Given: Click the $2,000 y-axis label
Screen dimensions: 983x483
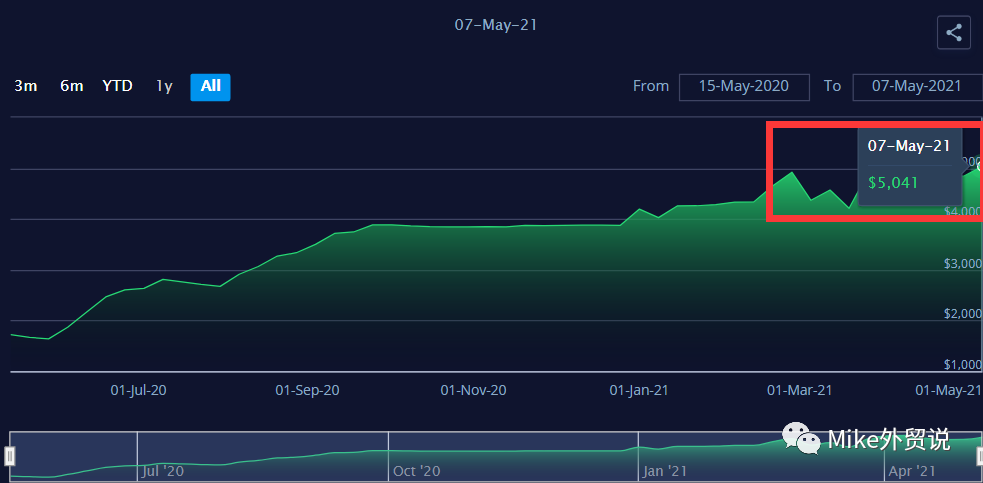Looking at the screenshot, I should [x=963, y=314].
